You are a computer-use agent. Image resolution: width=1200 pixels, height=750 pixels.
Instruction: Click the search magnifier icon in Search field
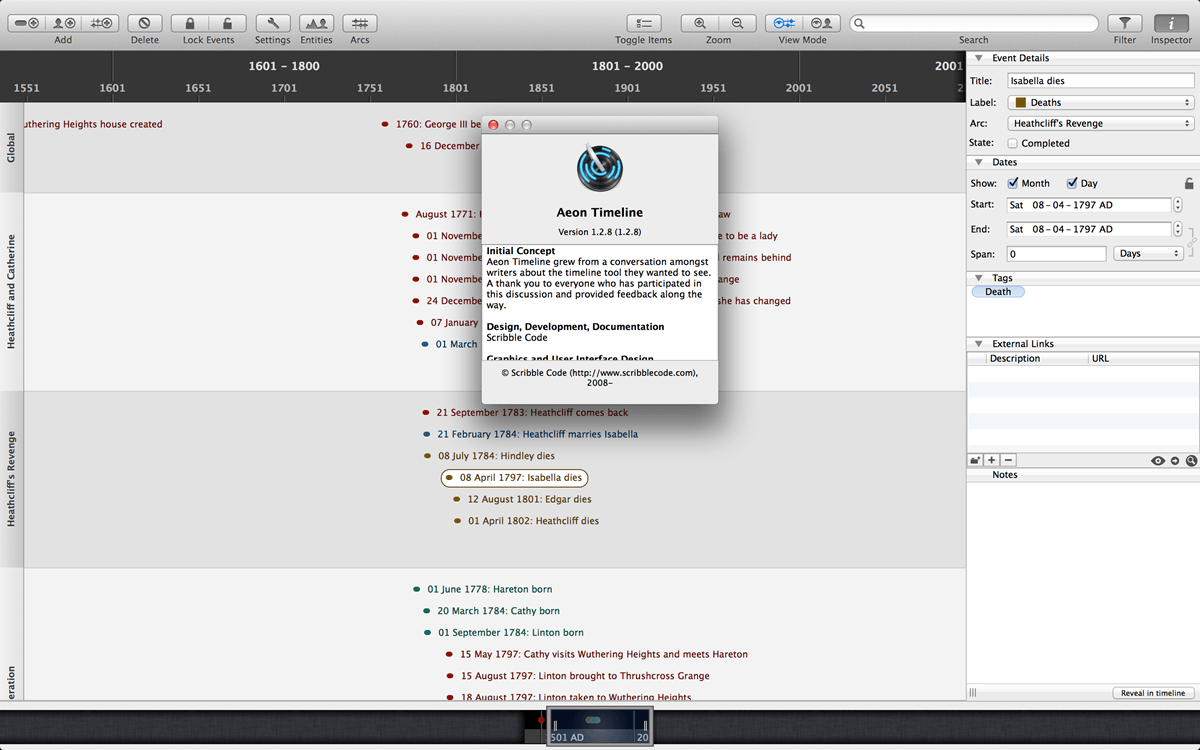pyautogui.click(x=861, y=24)
